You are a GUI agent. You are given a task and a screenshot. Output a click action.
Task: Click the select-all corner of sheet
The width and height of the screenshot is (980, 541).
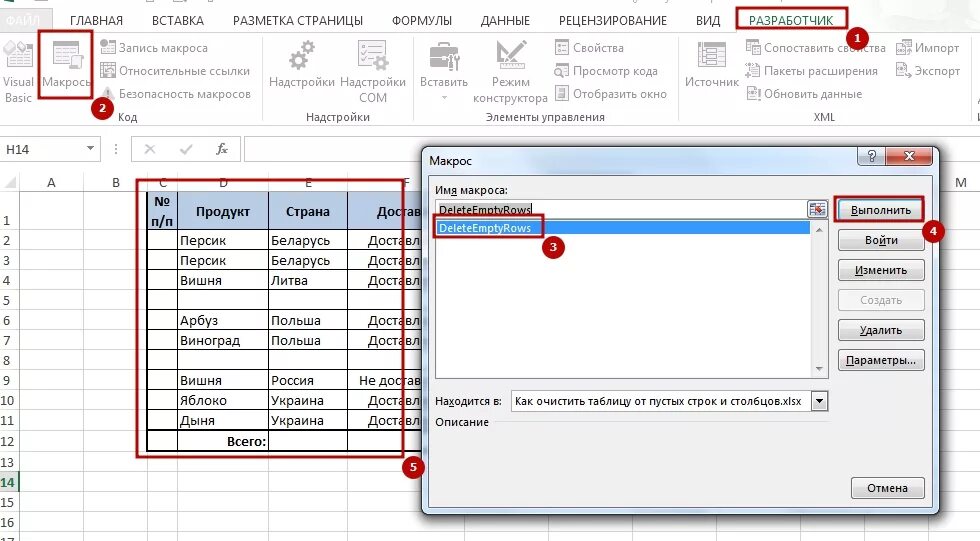[x=9, y=182]
